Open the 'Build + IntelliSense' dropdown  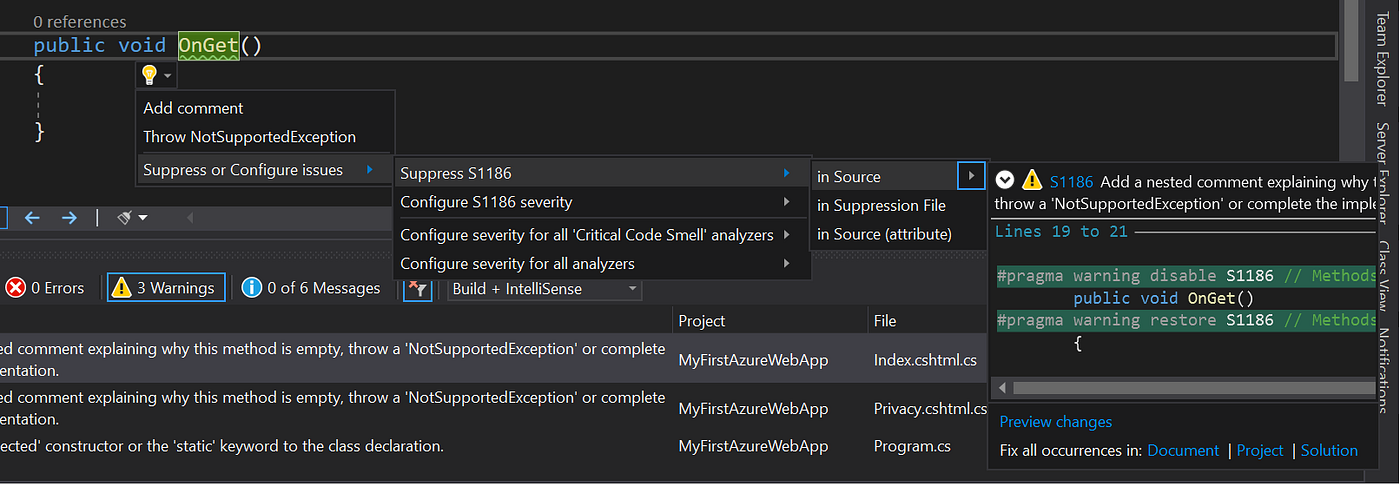click(543, 288)
